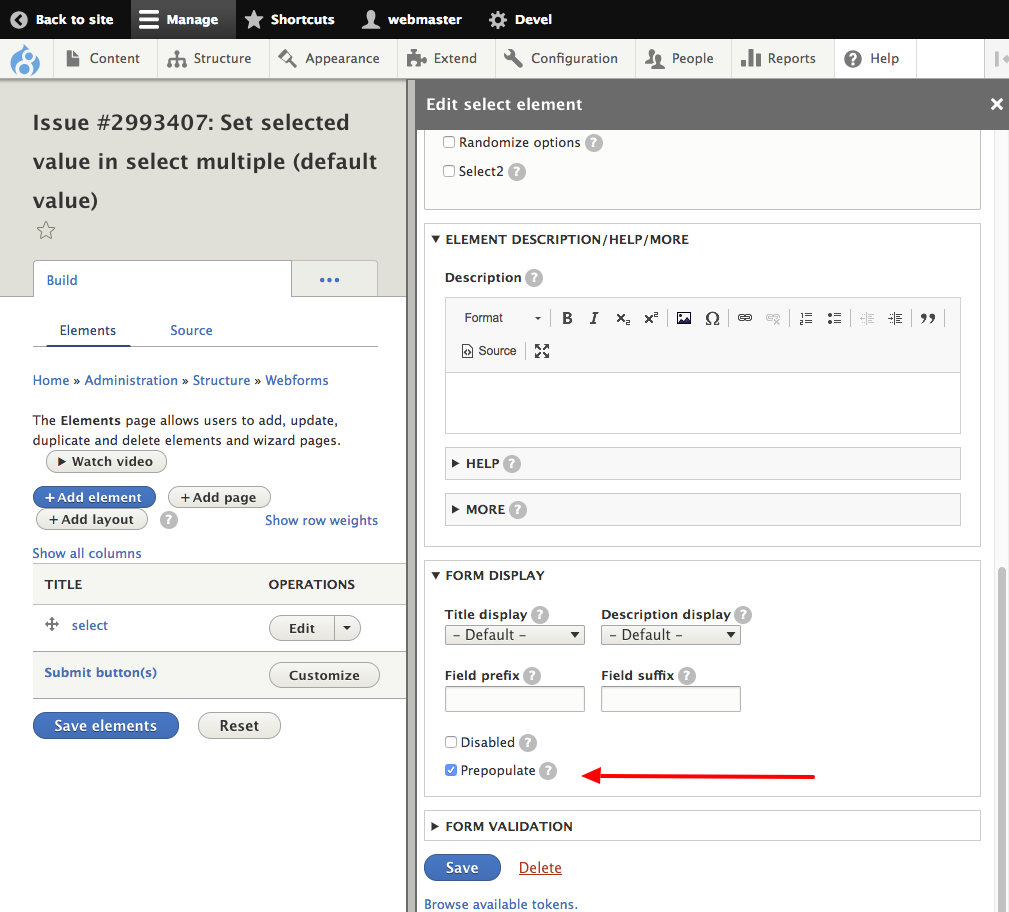Check the Randomize options checkbox
This screenshot has width=1009, height=912.
tap(449, 143)
